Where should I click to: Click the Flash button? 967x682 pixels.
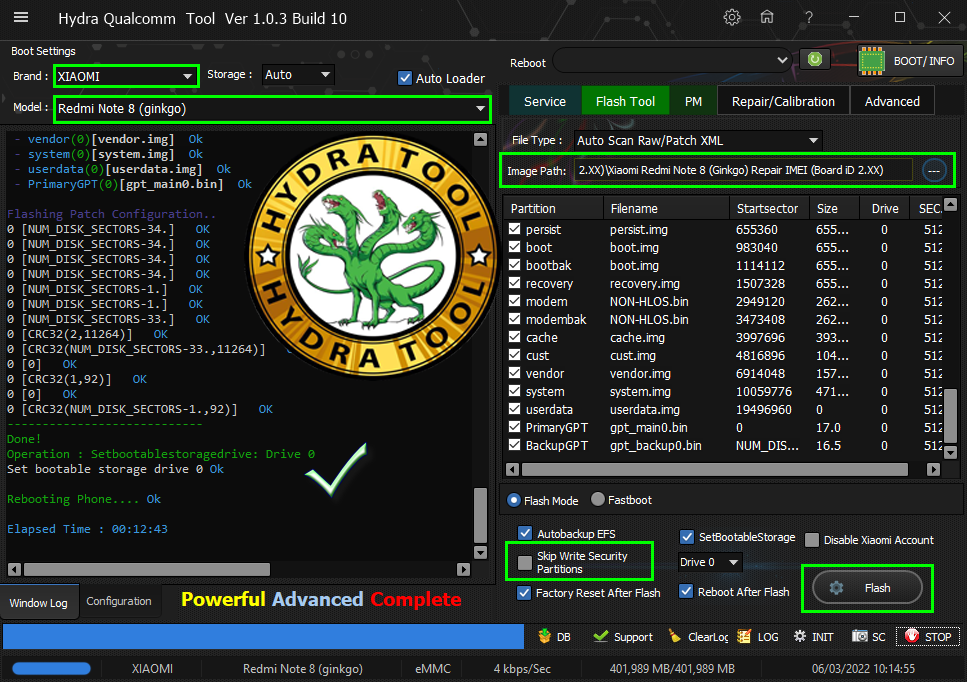(867, 588)
